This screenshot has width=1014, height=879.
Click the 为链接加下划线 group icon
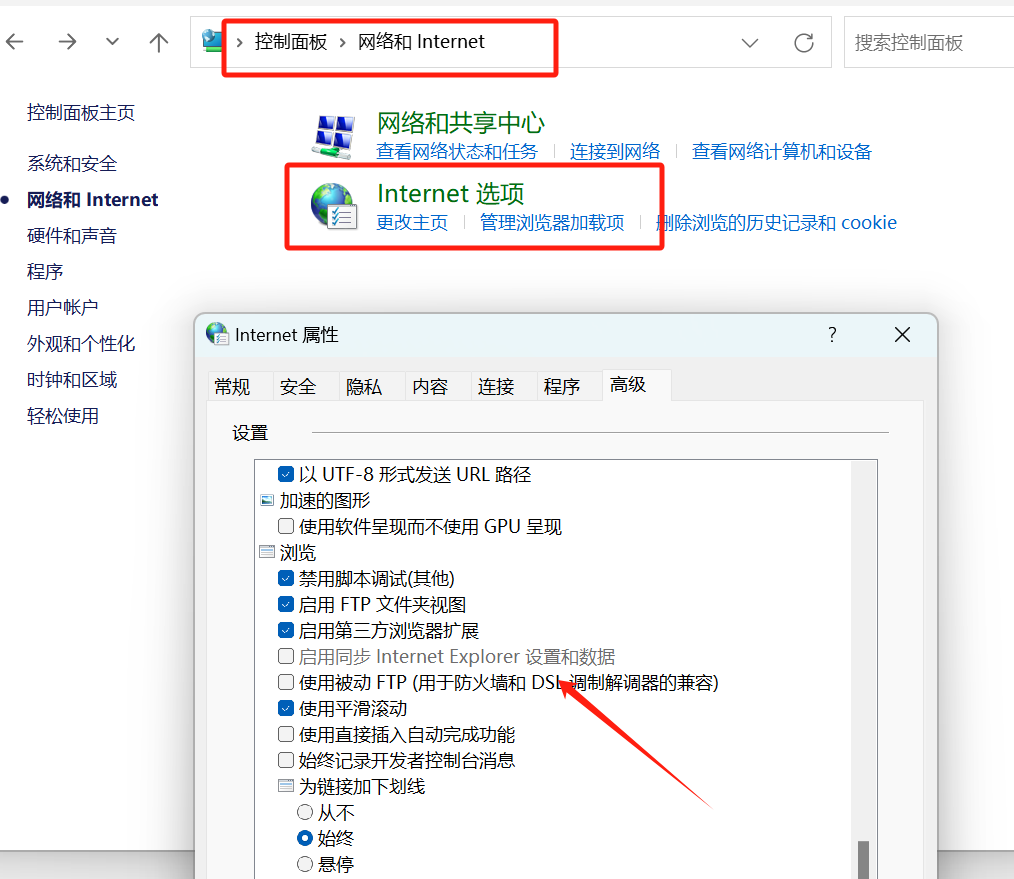[x=285, y=786]
